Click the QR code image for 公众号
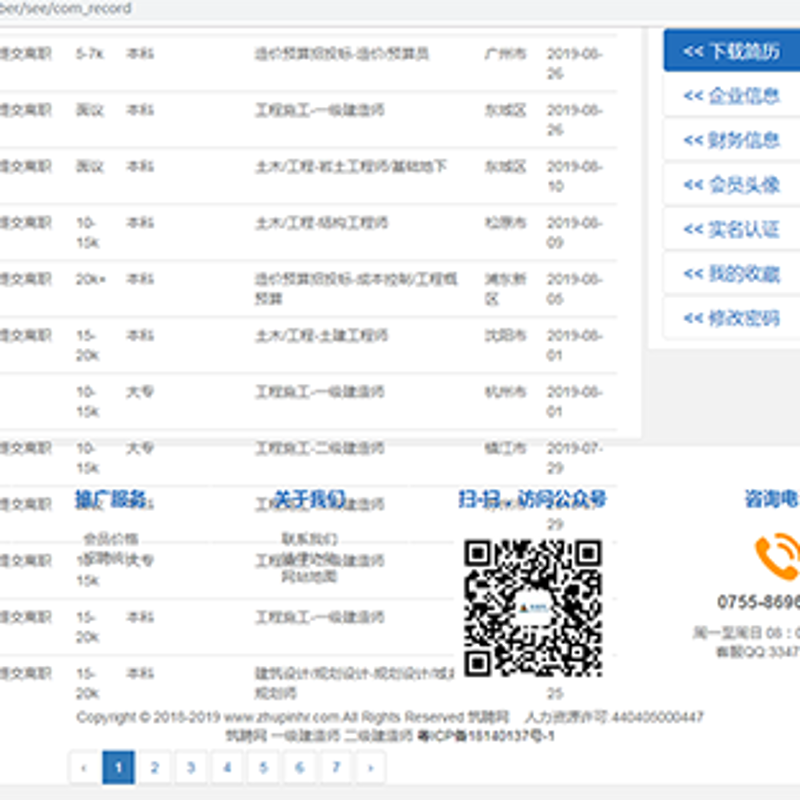This screenshot has width=800, height=800. pyautogui.click(x=533, y=608)
